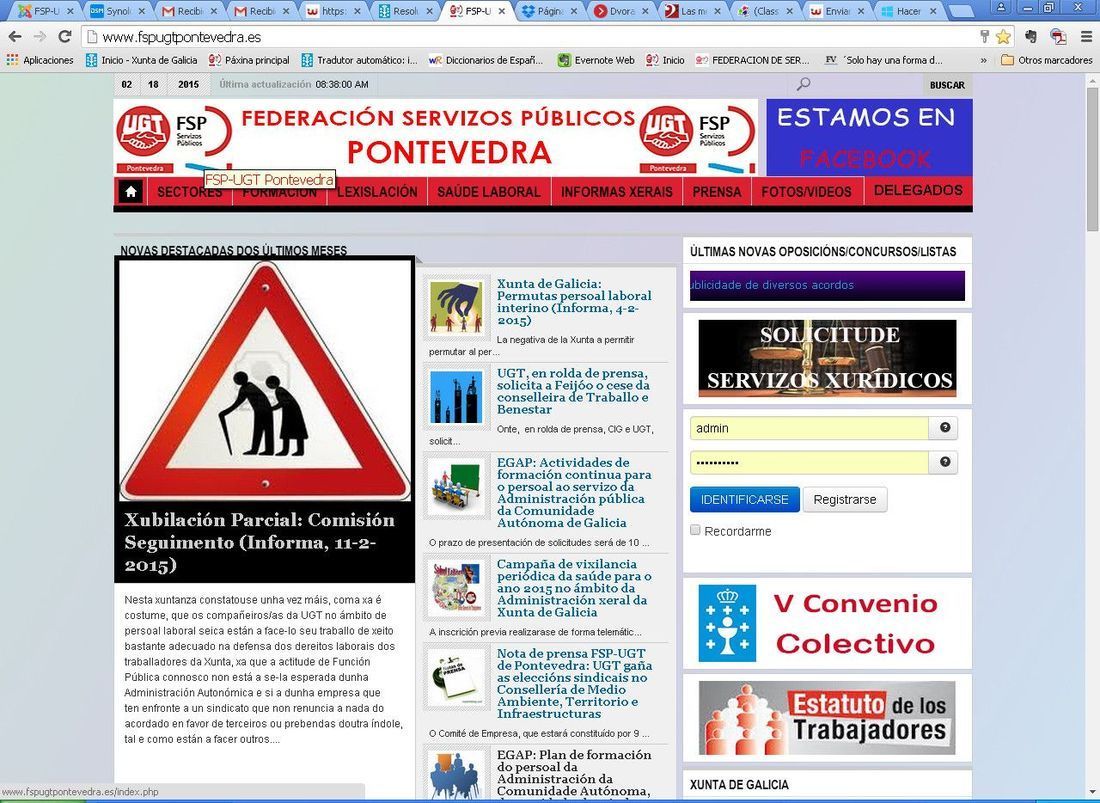Reload the page with the refresh icon

coord(65,36)
